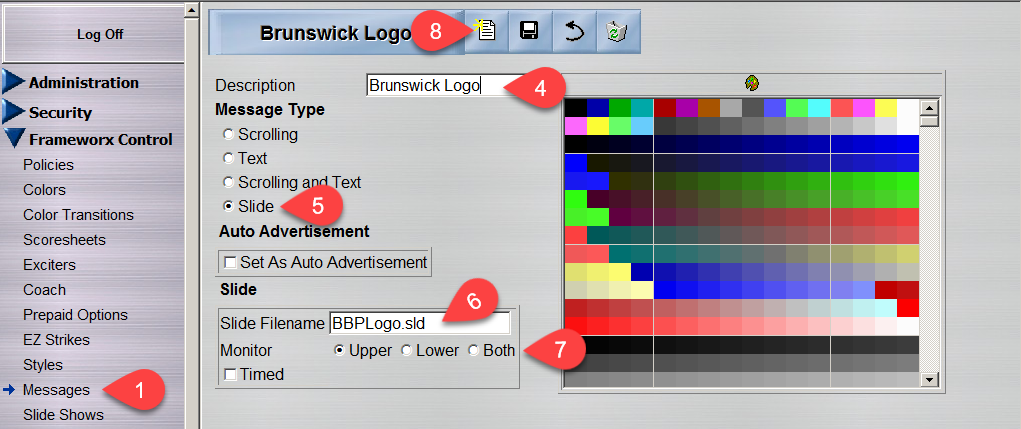Choose the Both monitor radio button
This screenshot has width=1021, height=429.
[475, 350]
